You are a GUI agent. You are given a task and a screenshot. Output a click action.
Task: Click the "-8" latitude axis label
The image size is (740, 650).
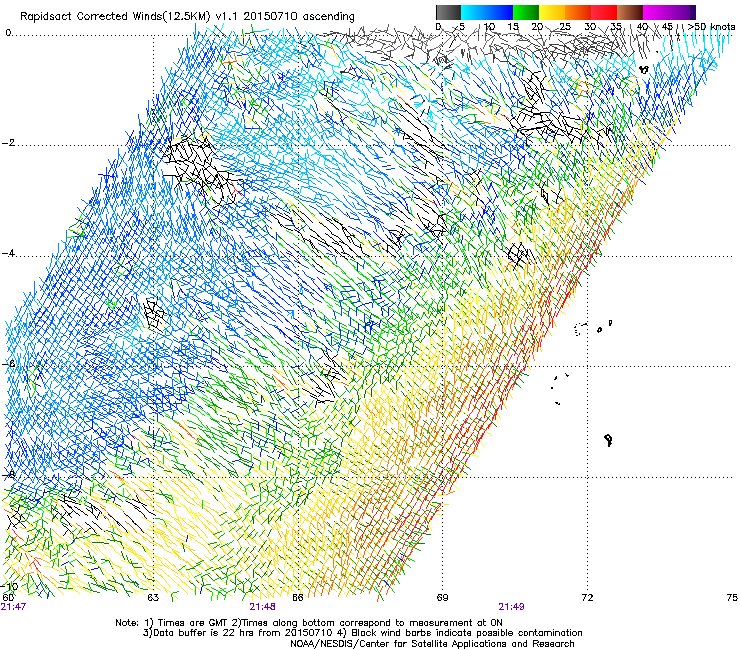pos(8,475)
